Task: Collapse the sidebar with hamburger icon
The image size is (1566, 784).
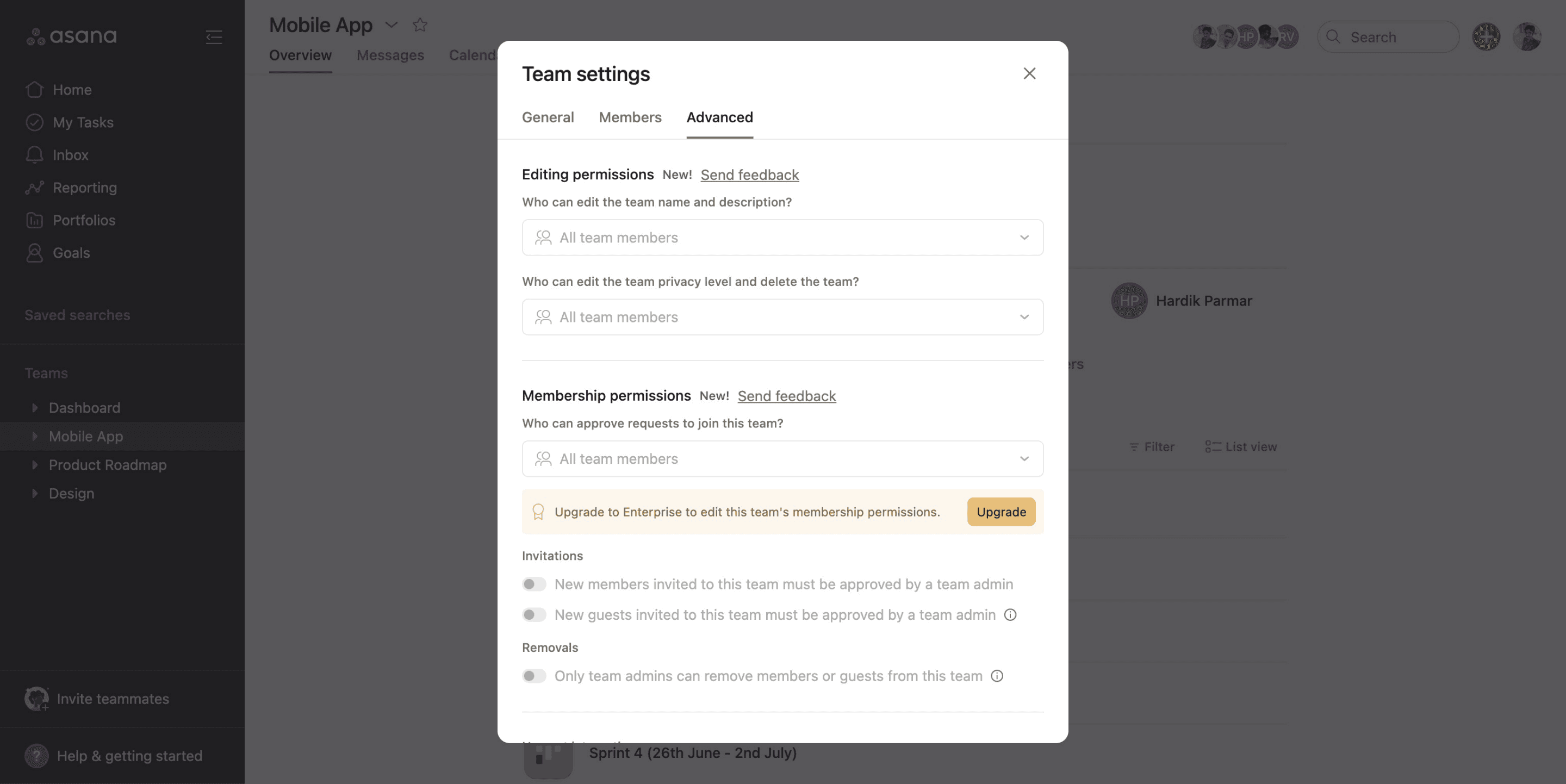Action: point(213,37)
